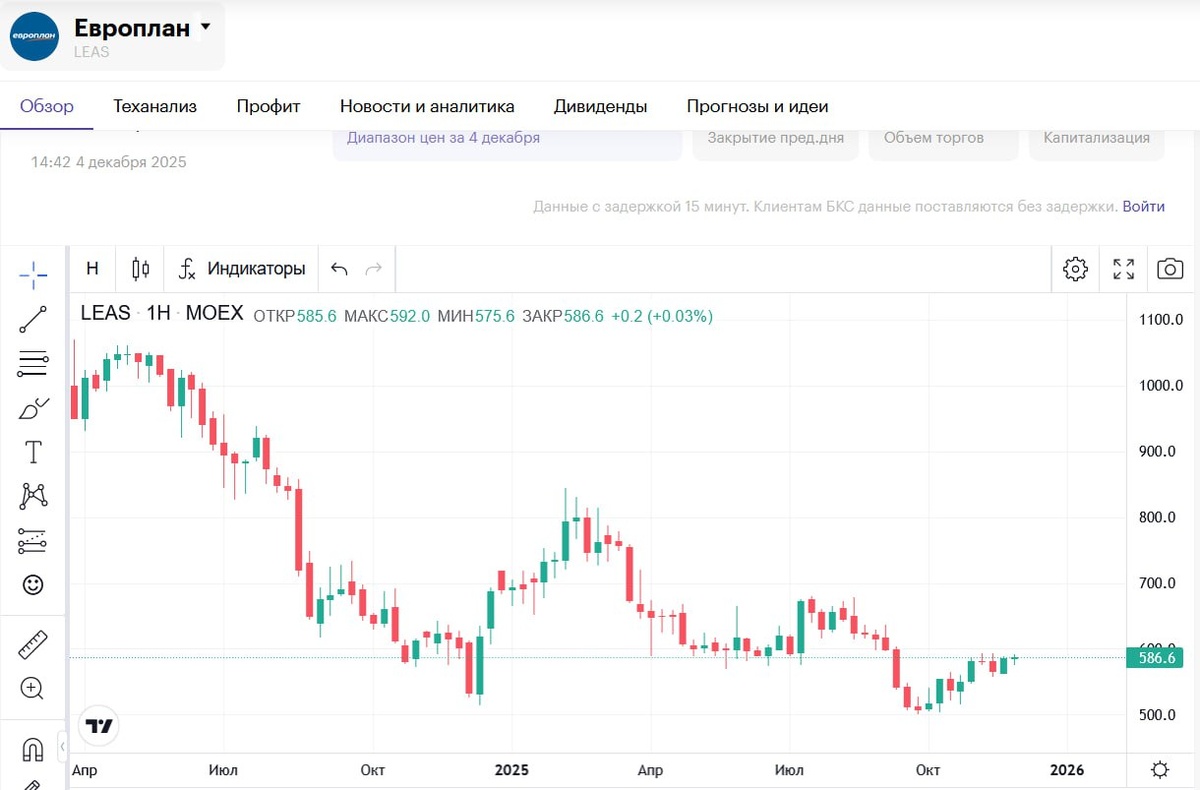Click the 2025 label on time axis
Screen dimensions: 1200x790
tap(511, 770)
